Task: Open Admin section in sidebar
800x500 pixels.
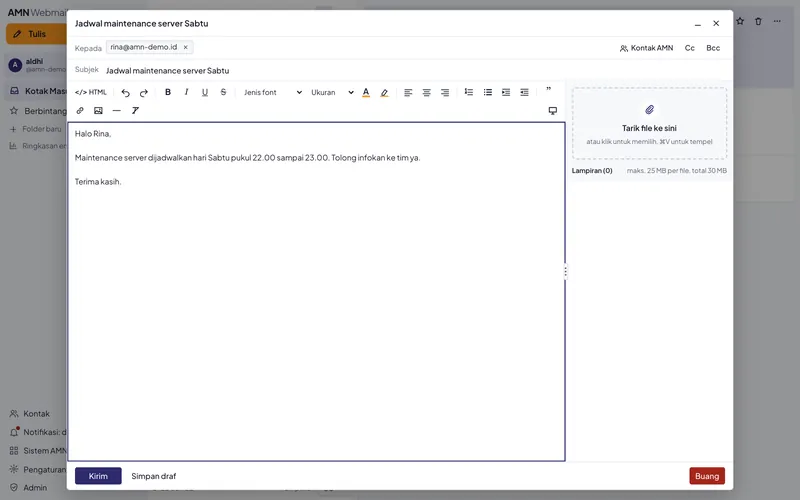Action: tap(29, 488)
